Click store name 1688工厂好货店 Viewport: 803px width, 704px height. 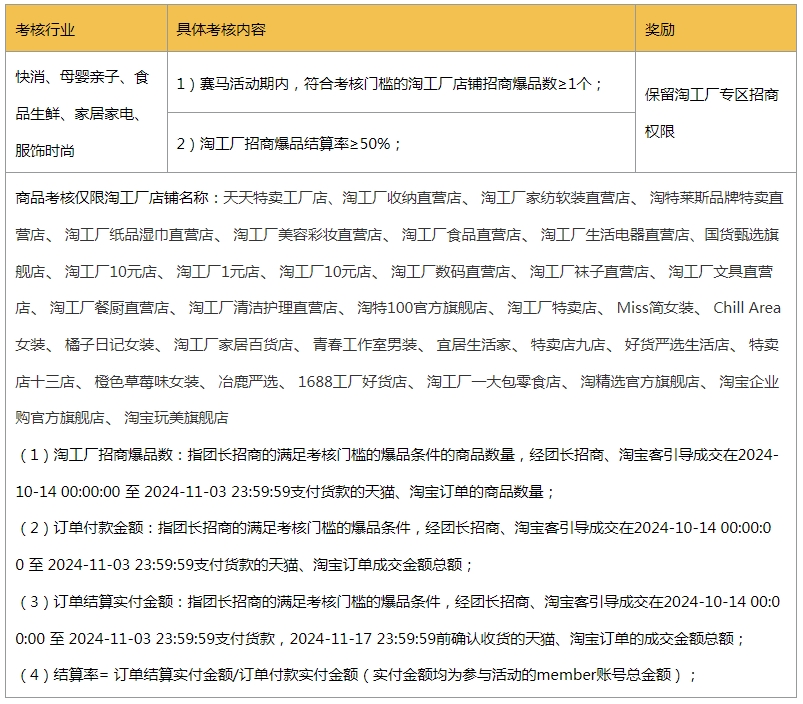[x=353, y=381]
